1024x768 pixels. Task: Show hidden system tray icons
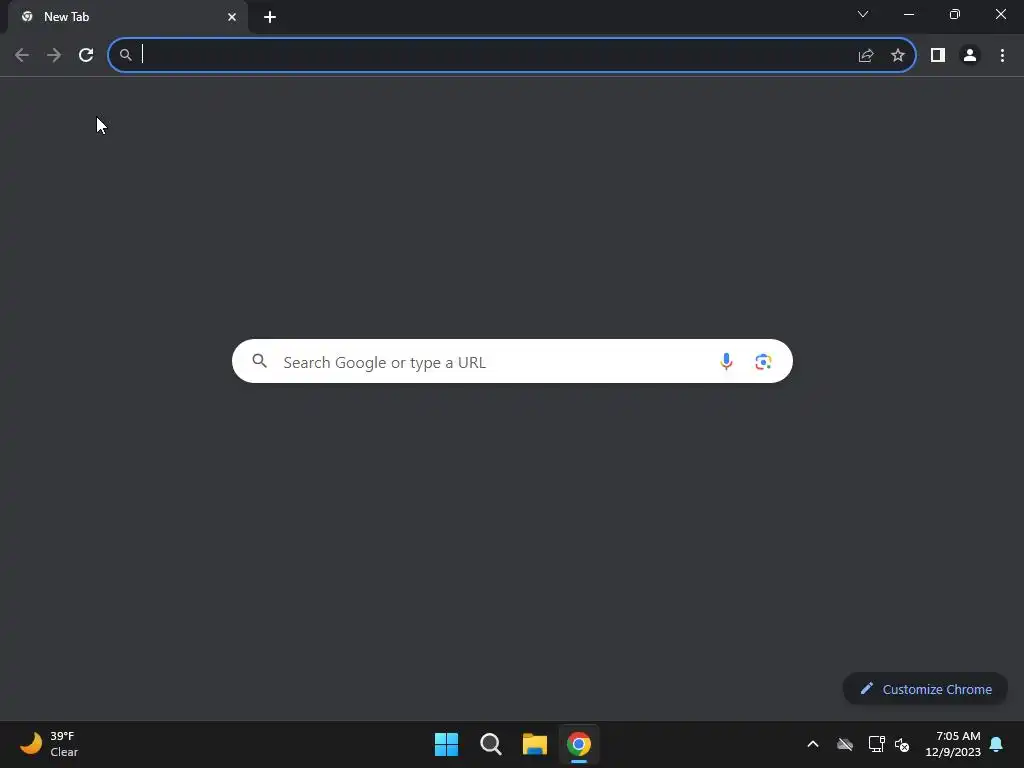813,744
